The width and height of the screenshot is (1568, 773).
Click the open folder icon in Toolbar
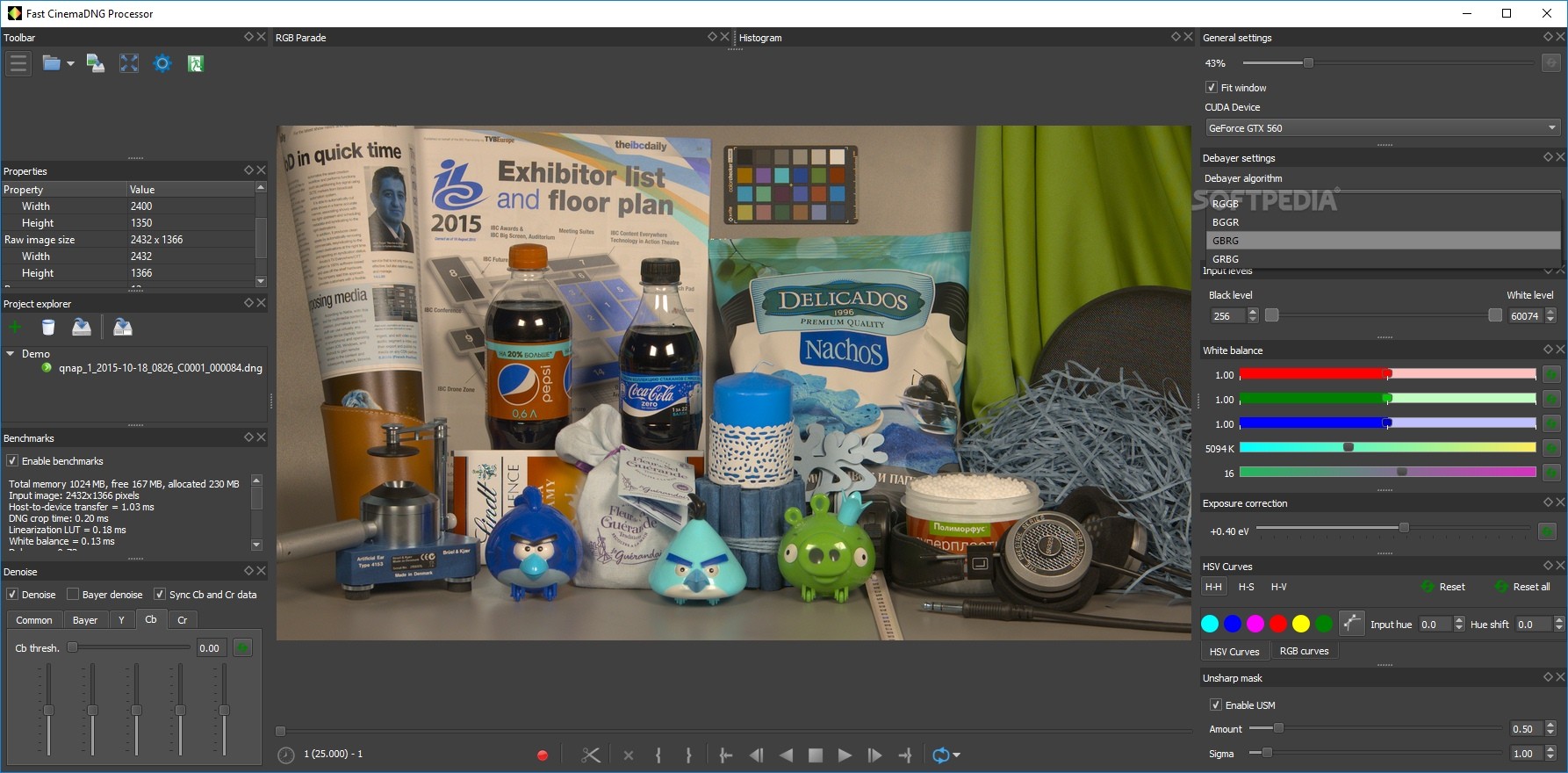[x=52, y=63]
